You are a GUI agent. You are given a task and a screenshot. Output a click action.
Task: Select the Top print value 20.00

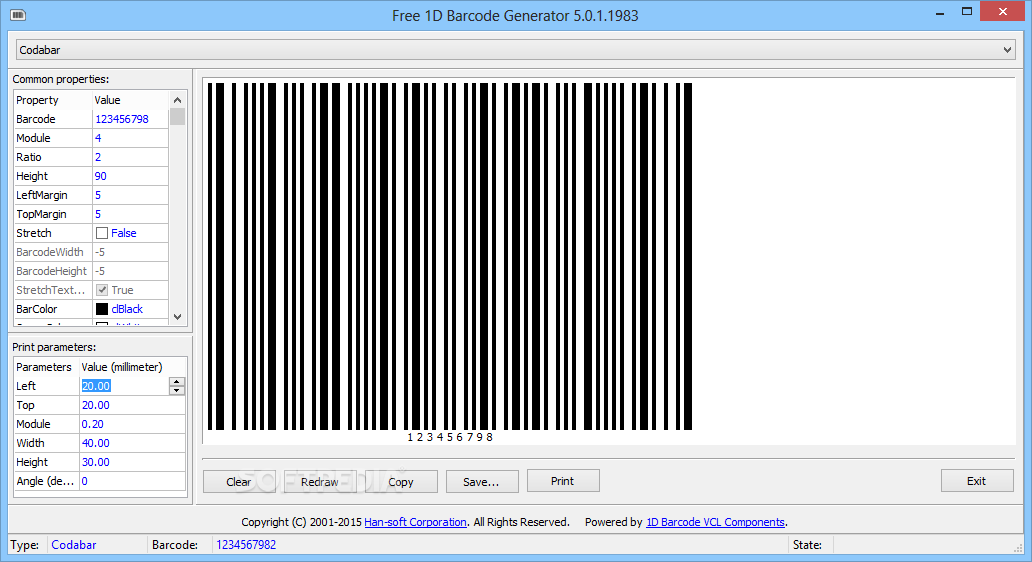[132, 405]
